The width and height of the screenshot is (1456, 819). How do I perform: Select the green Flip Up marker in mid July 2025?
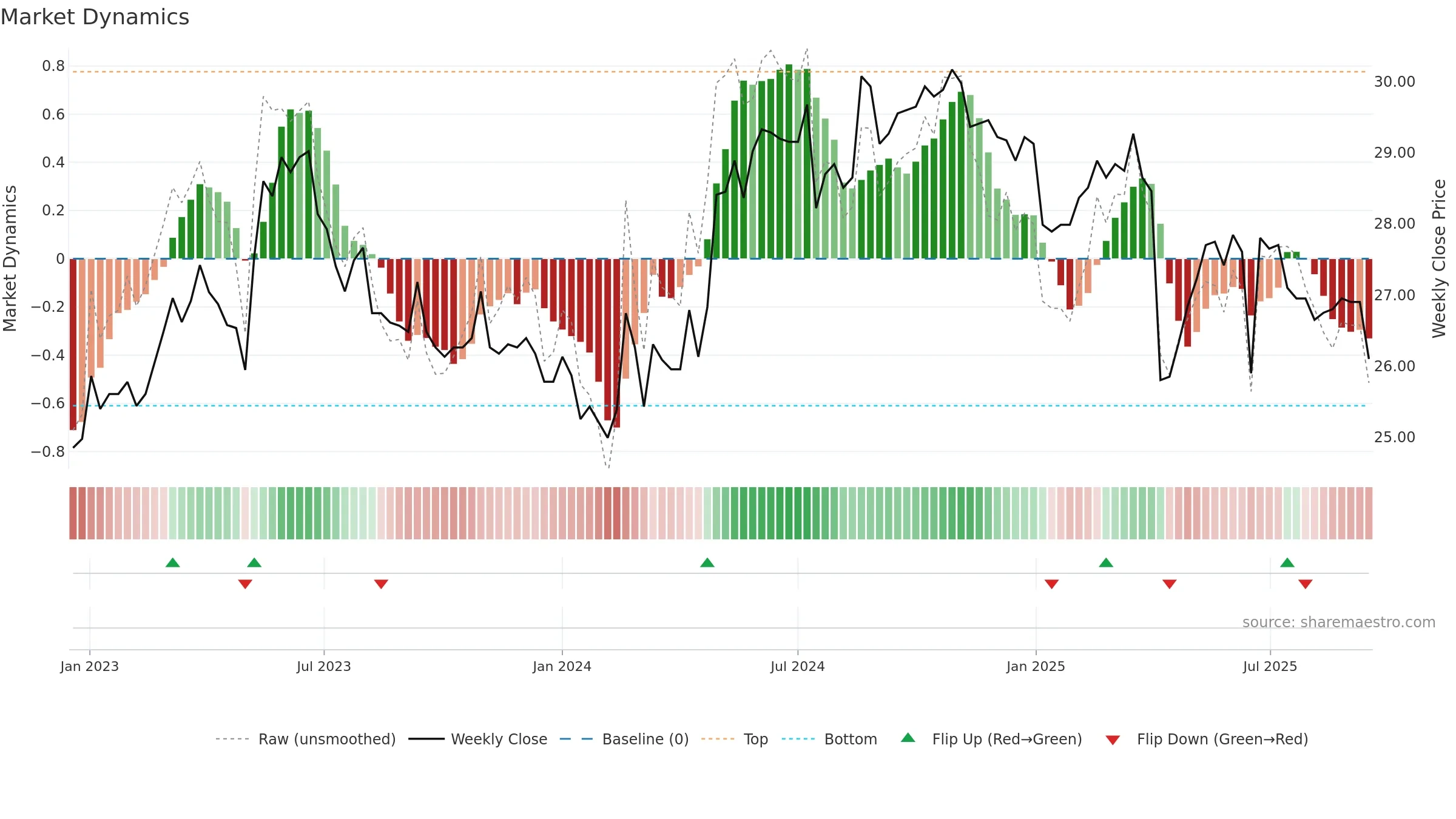click(1287, 562)
